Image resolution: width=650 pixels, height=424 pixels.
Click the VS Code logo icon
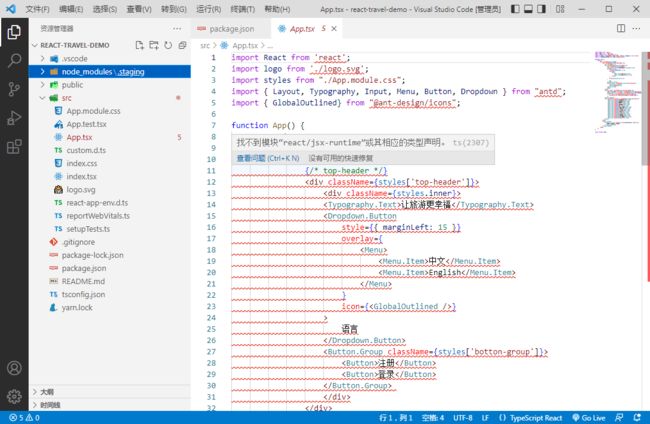pyautogui.click(x=11, y=9)
